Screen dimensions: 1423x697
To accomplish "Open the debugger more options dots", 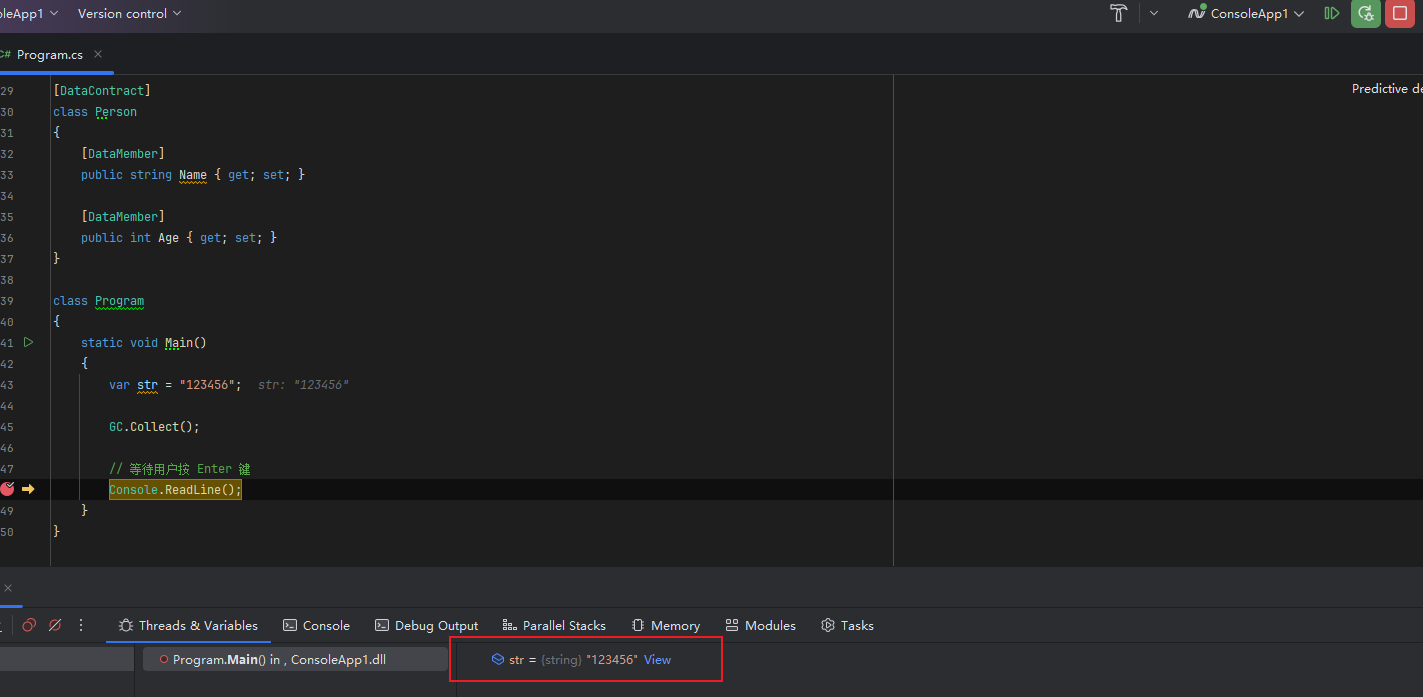I will click(x=81, y=625).
